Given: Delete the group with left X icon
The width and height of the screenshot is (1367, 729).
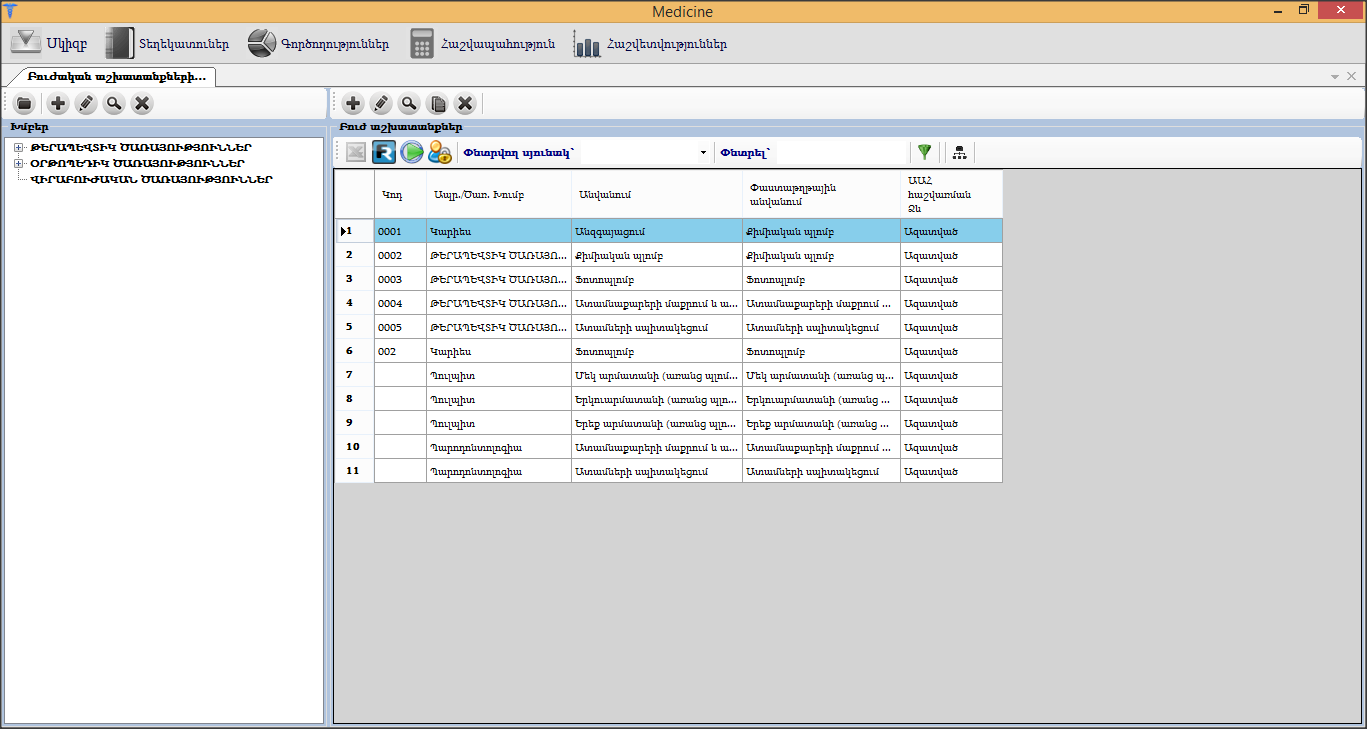Looking at the screenshot, I should point(142,103).
